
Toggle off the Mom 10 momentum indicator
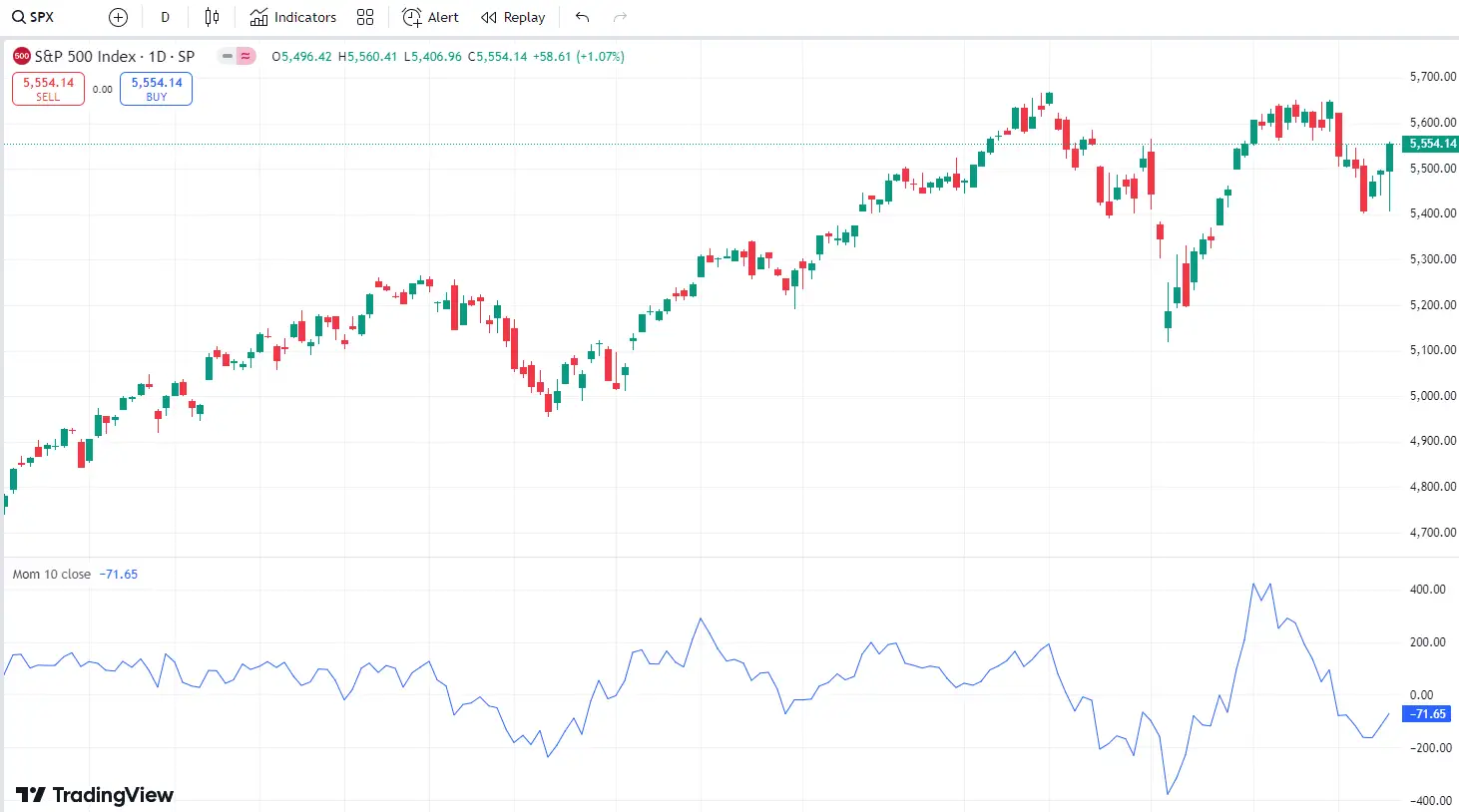[50, 574]
